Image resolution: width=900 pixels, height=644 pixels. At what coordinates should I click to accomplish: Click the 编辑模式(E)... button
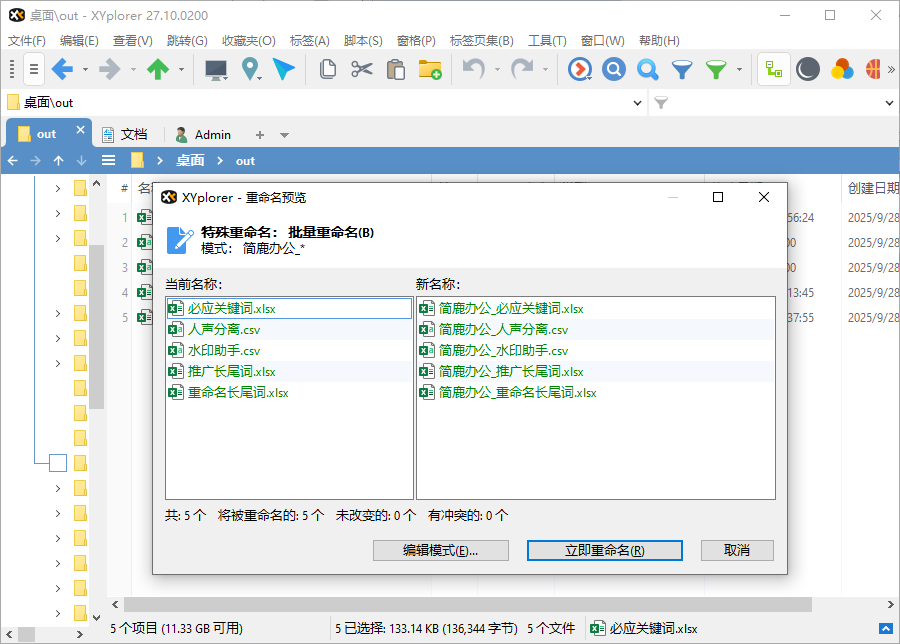440,550
